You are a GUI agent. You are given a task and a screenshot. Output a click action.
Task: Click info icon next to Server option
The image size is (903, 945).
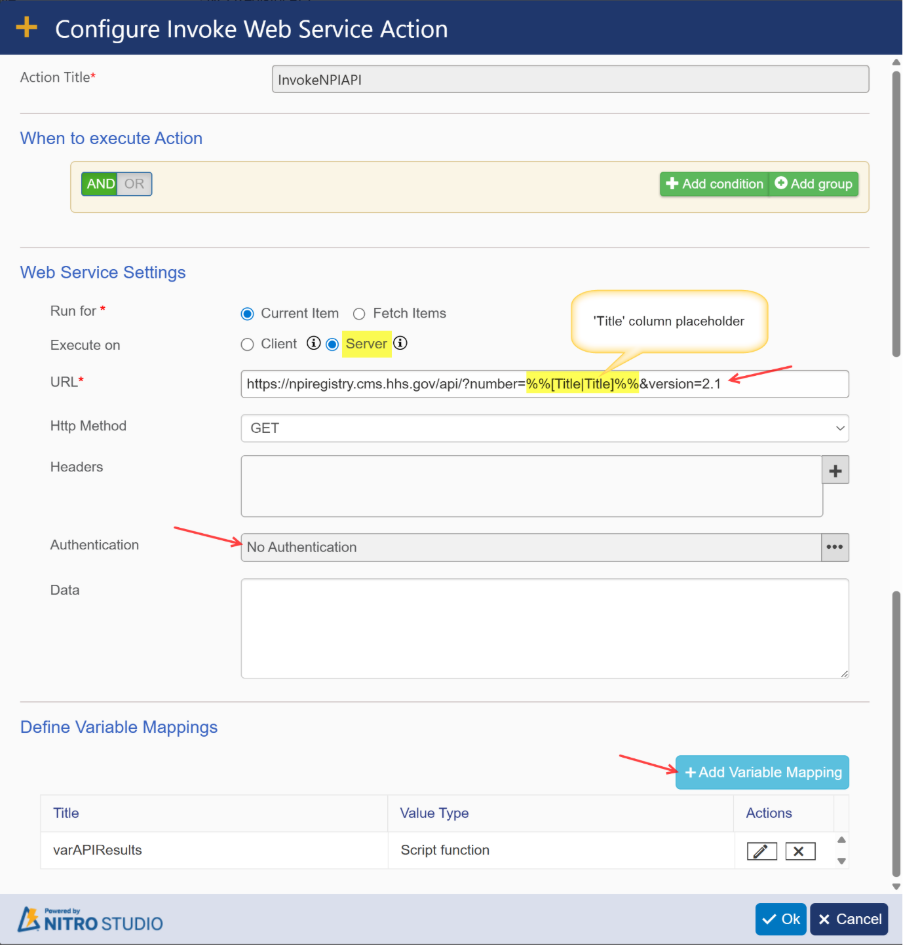(400, 344)
